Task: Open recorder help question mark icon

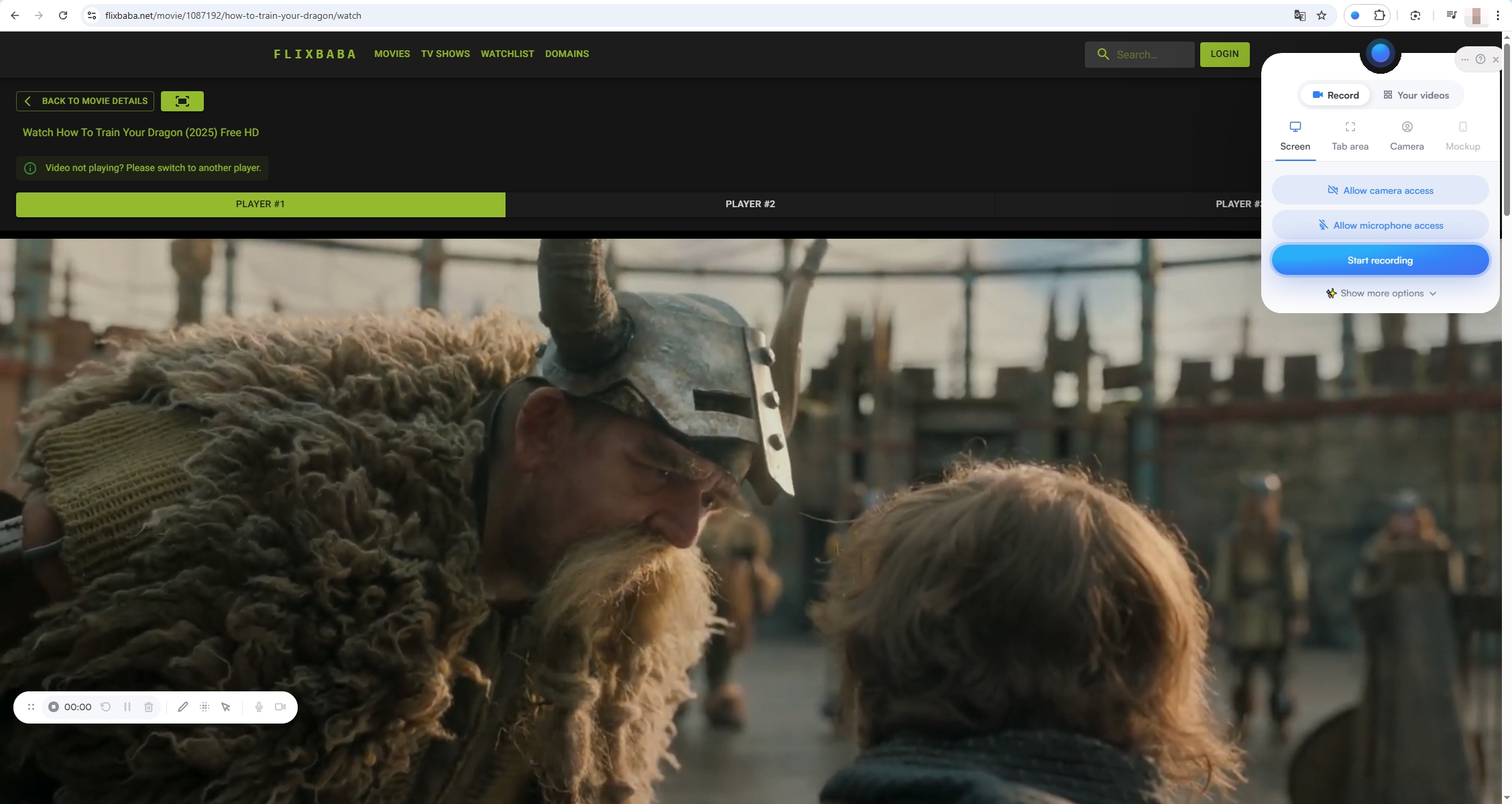Action: [x=1480, y=59]
